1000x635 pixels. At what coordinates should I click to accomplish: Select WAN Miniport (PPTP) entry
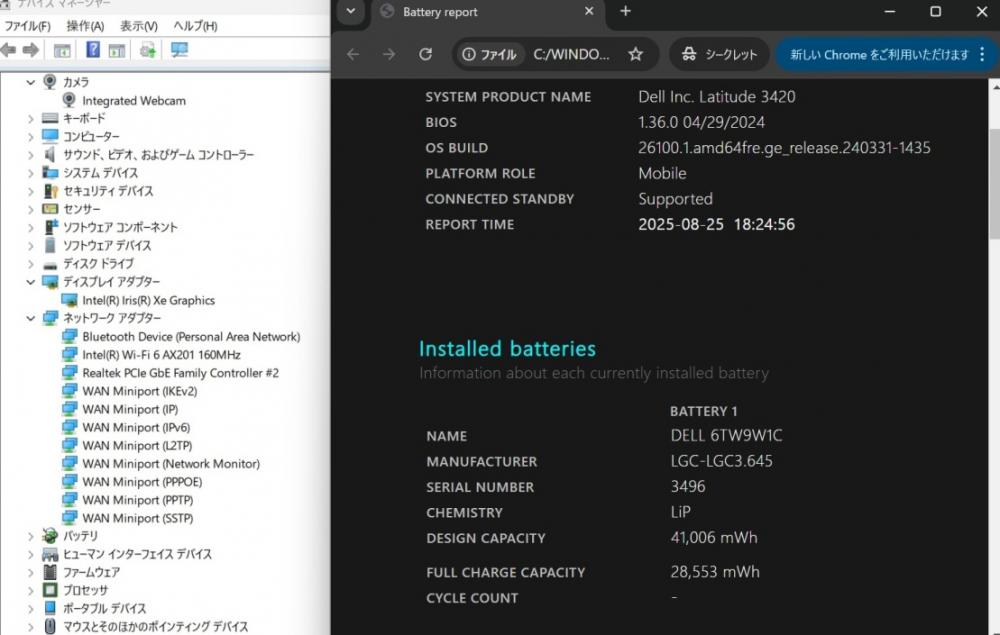click(x=138, y=500)
